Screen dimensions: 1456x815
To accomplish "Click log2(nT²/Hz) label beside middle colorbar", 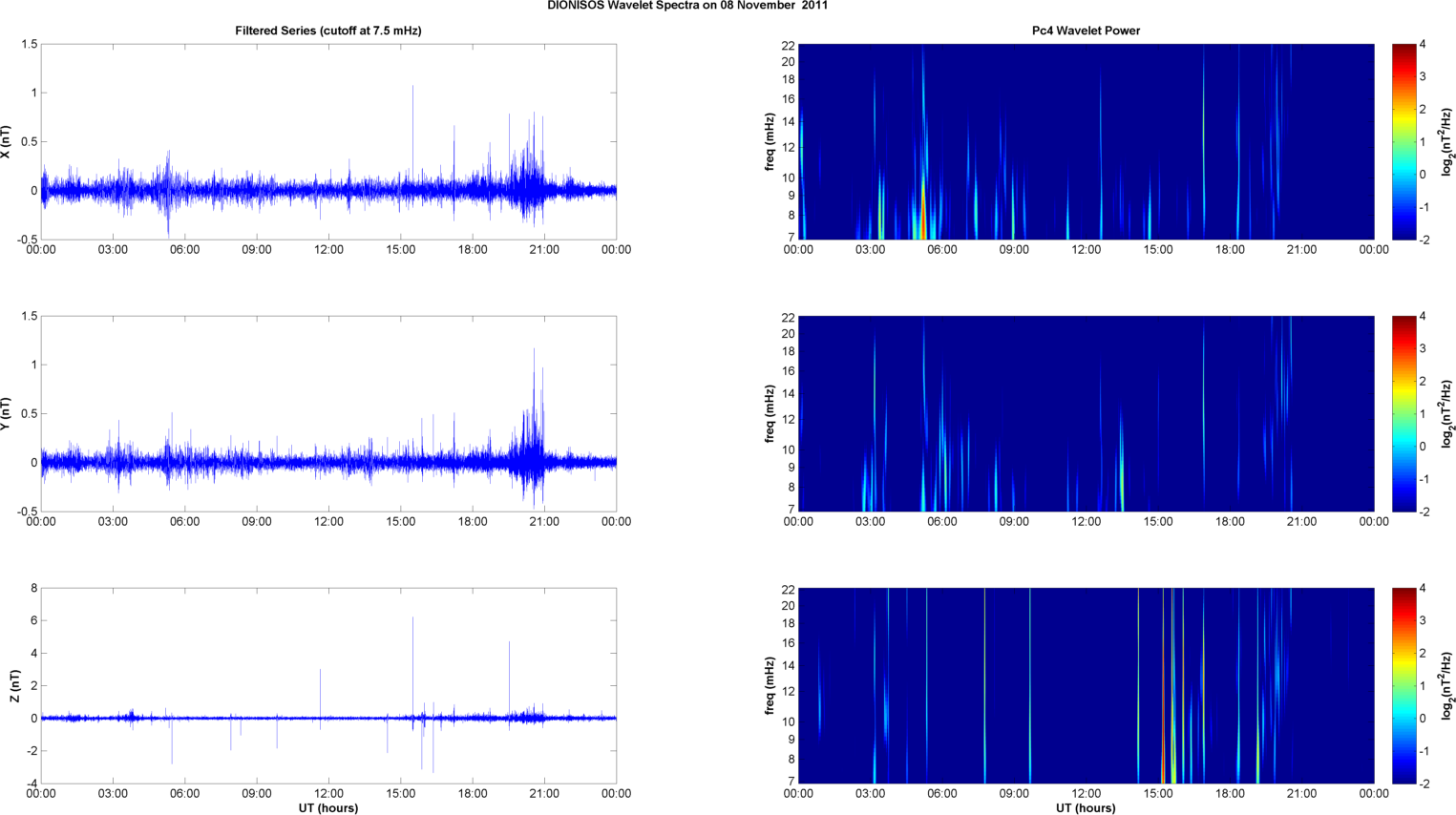I will tap(1447, 413).
